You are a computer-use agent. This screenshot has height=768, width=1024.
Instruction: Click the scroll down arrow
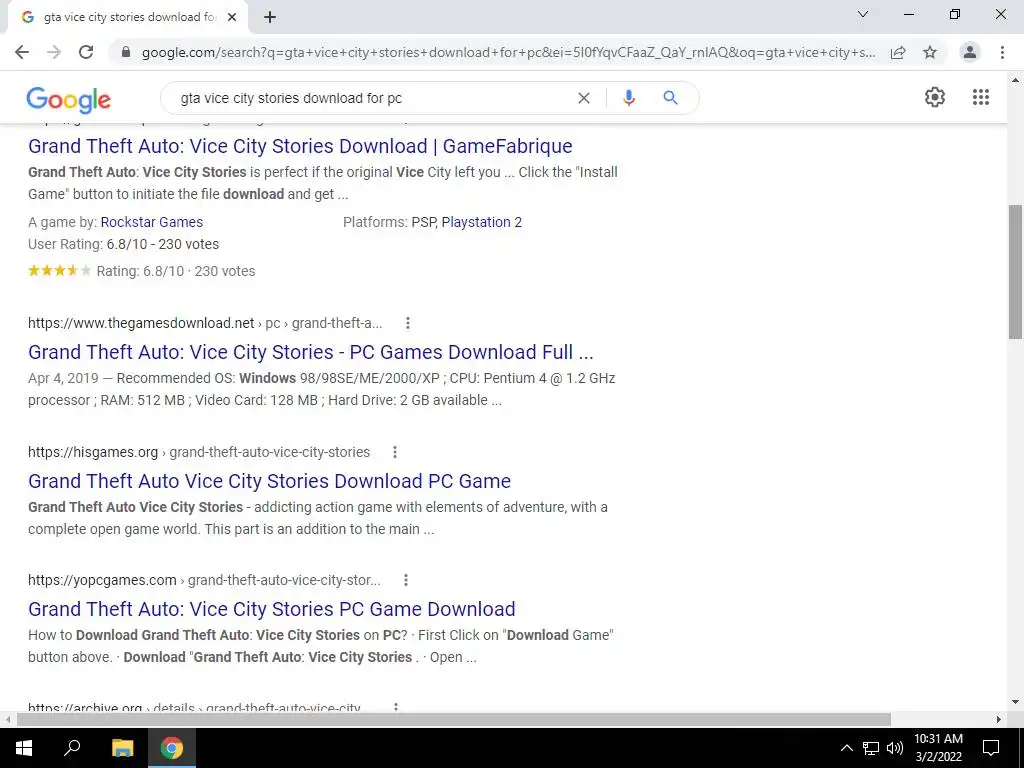click(x=1015, y=703)
